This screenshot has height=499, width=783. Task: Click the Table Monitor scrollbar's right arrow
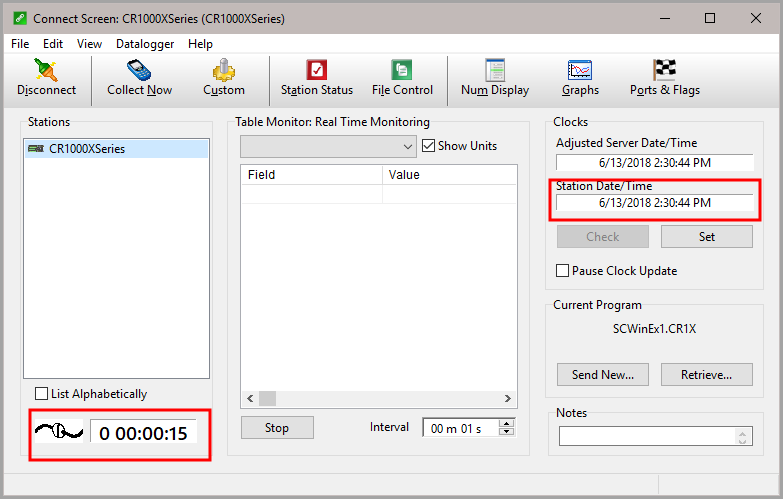[507, 398]
